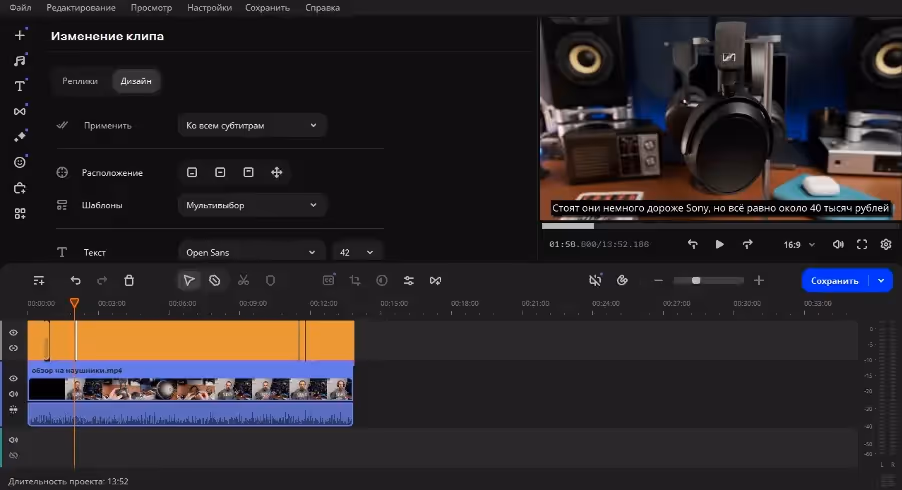The height and width of the screenshot is (490, 902).
Task: Click the preview progress bar
Action: (721, 226)
